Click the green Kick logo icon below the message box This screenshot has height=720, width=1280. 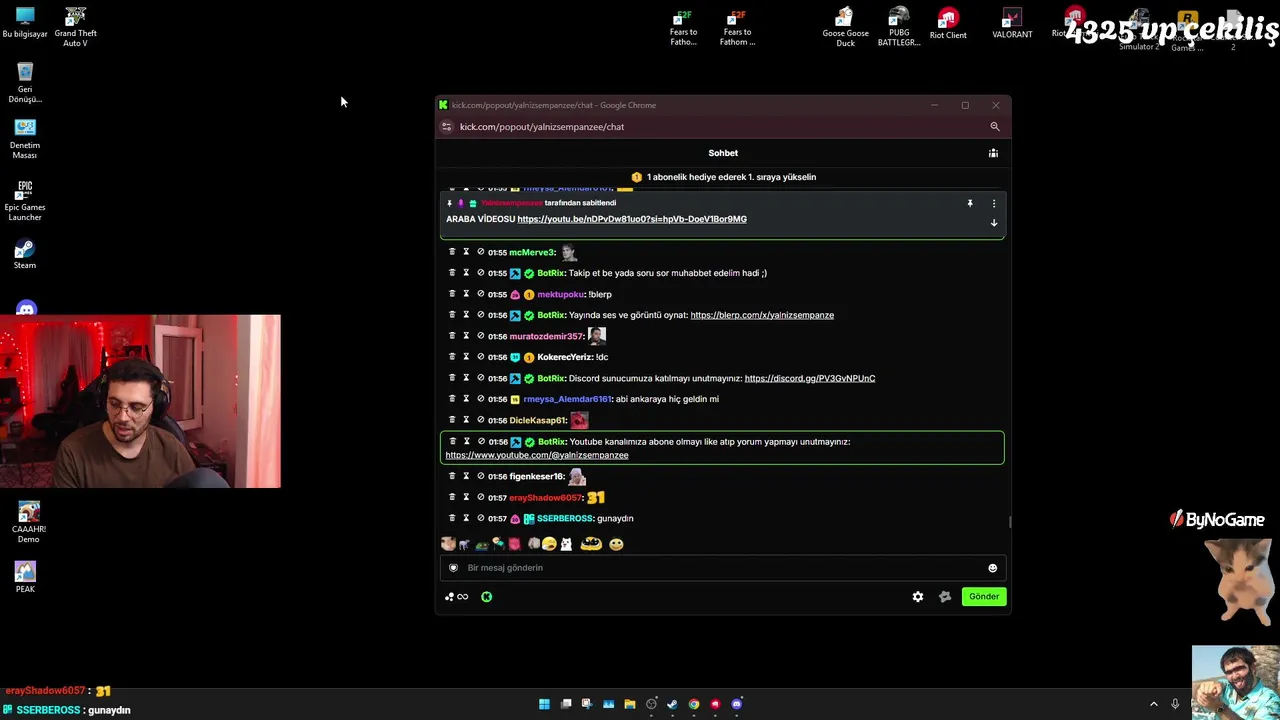point(486,597)
